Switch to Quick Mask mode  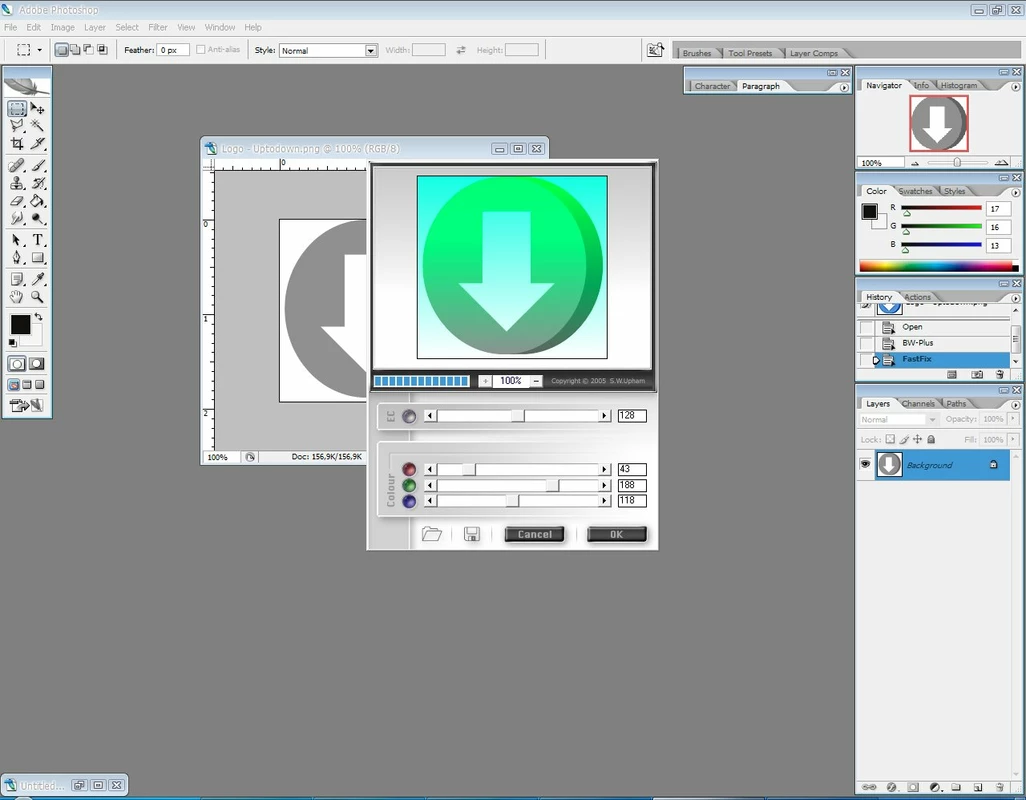[x=37, y=364]
